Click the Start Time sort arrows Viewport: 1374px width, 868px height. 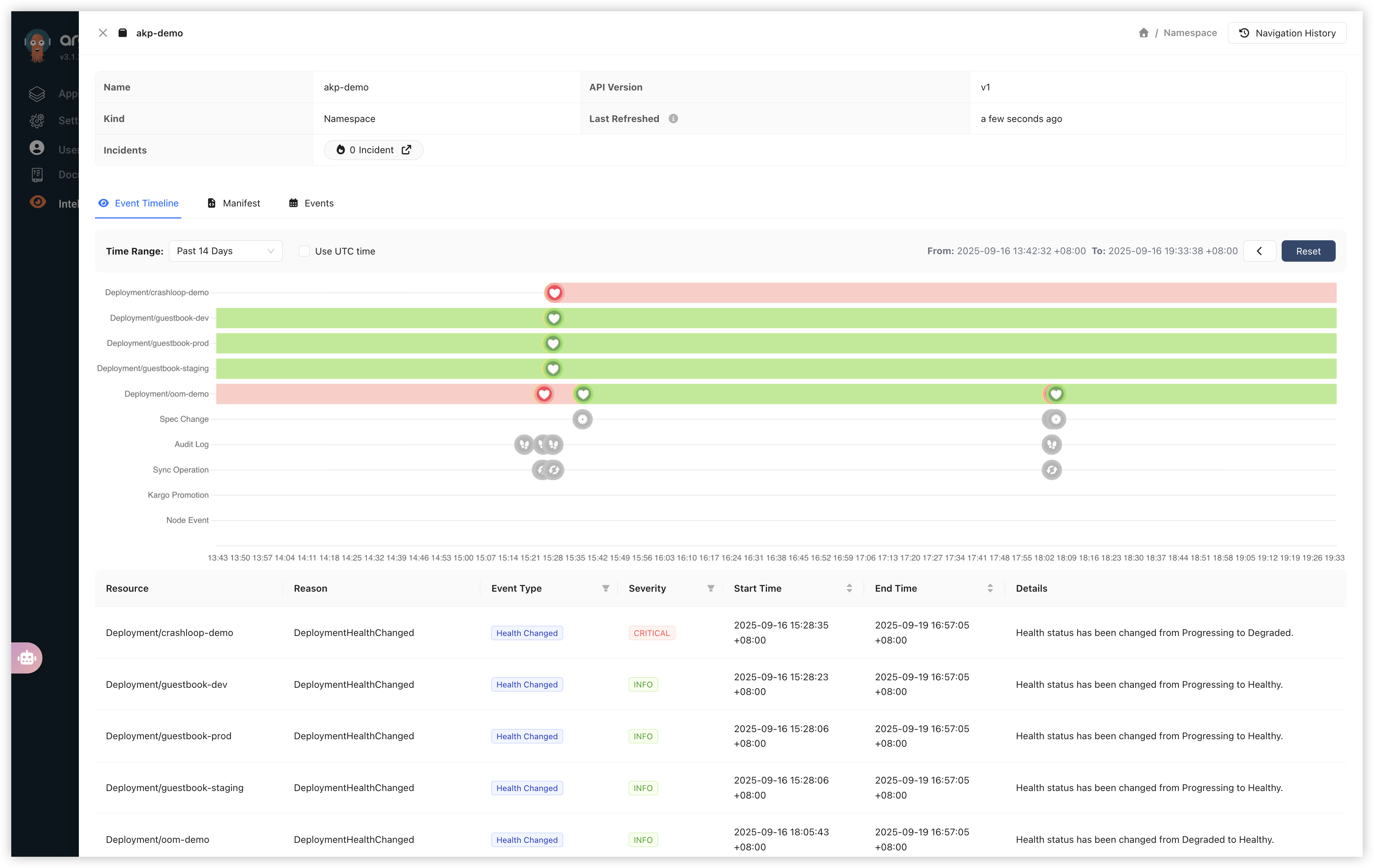tap(849, 588)
